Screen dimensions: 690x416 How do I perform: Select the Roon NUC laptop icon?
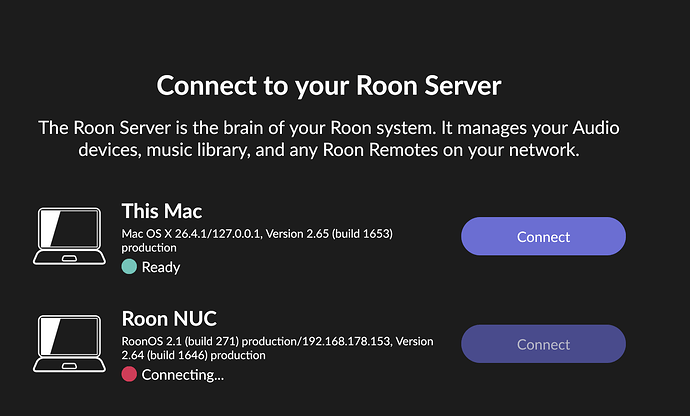pyautogui.click(x=69, y=343)
